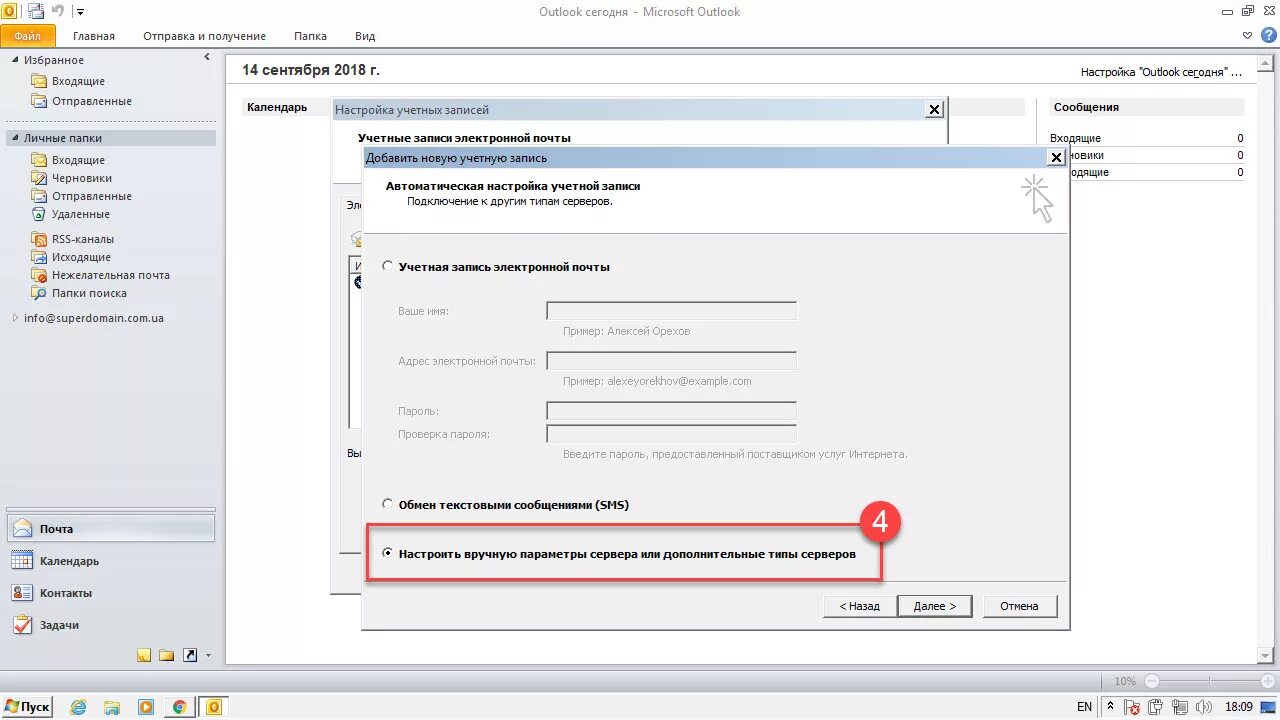Show hidden tray icons with the chevron
Viewport: 1280px width, 720px height.
[x=1111, y=707]
